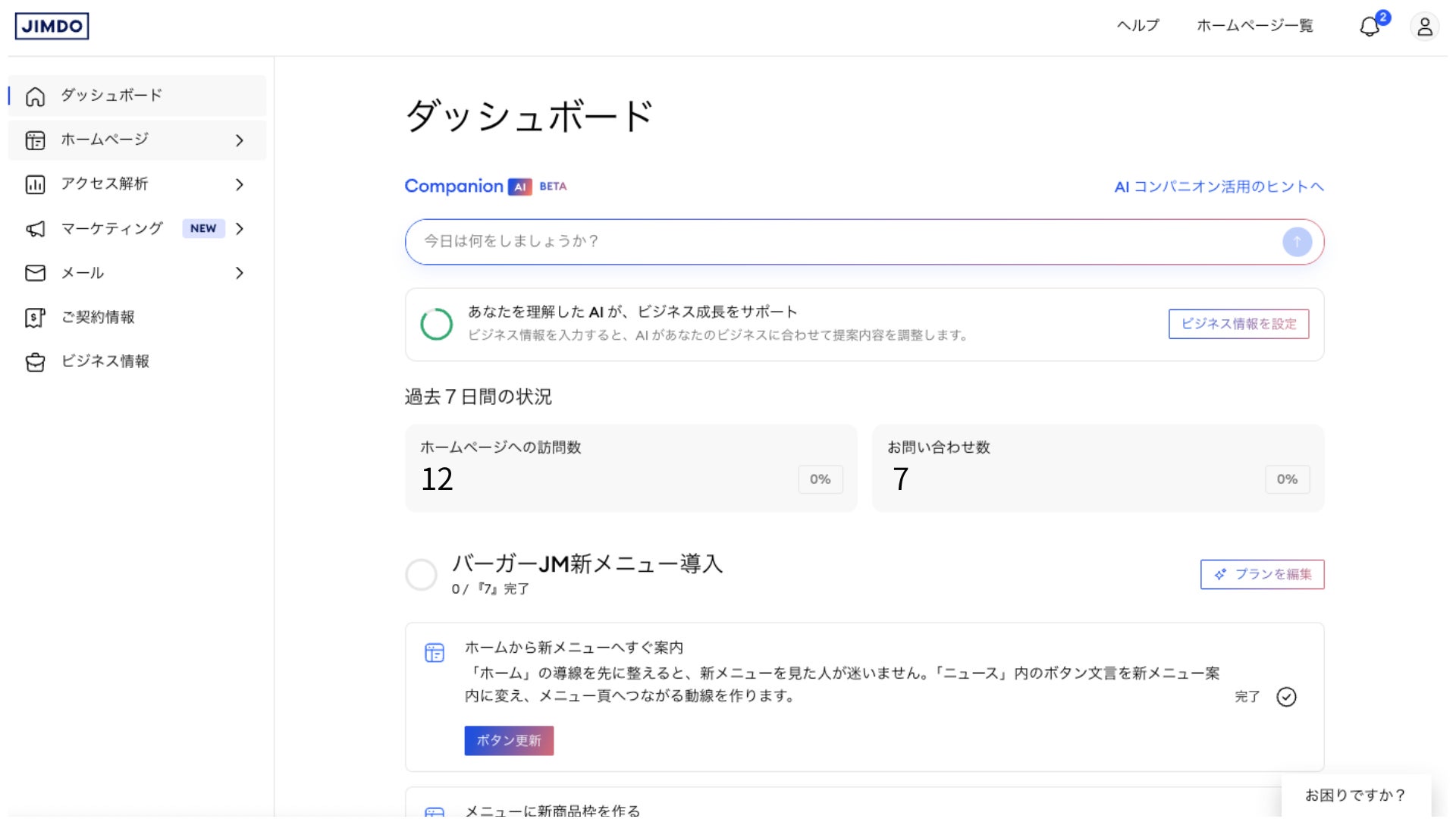Open the AIコンパニオン活用のヒントへ link
Screen dimensions: 1456x819
click(1219, 187)
